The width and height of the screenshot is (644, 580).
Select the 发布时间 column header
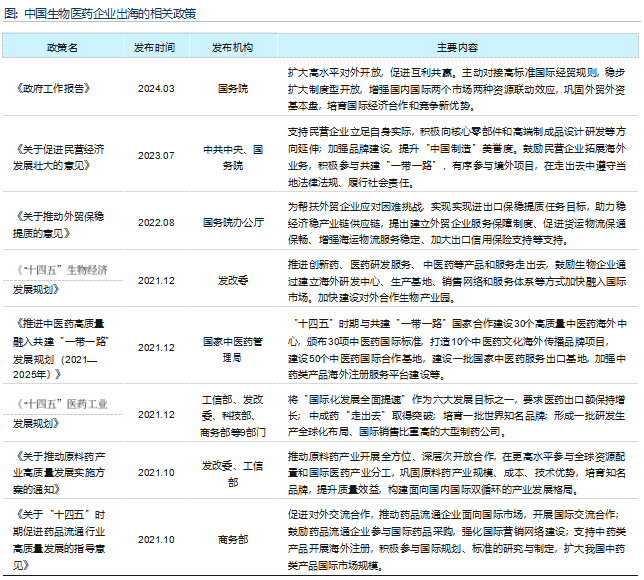[x=156, y=47]
